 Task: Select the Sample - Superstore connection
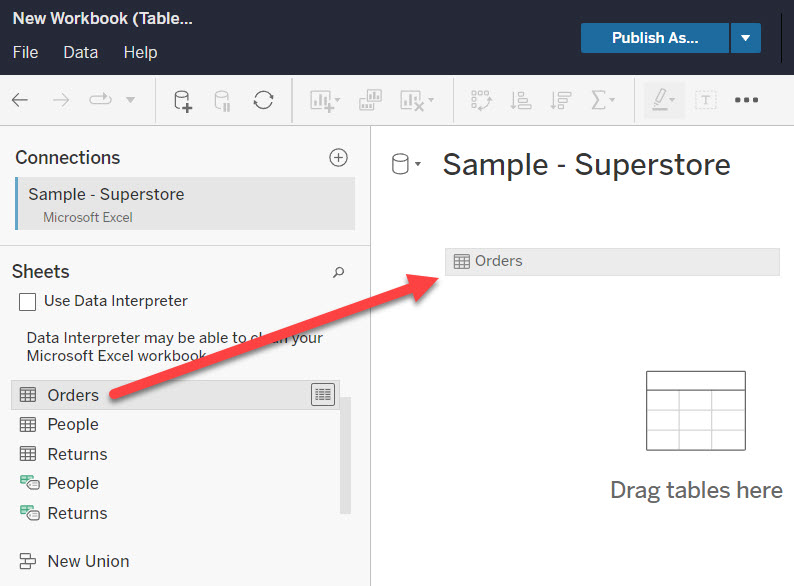pos(185,204)
